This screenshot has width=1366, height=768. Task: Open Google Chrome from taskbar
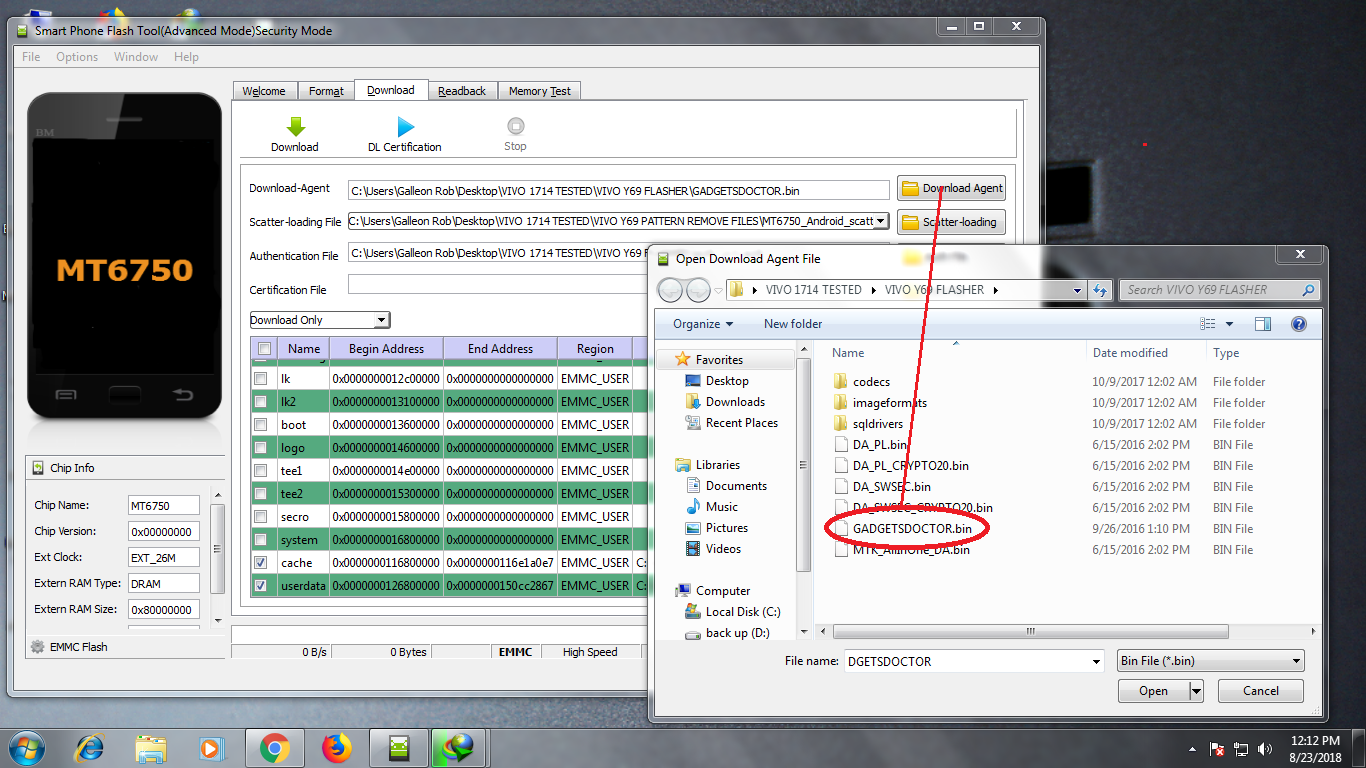pyautogui.click(x=274, y=747)
